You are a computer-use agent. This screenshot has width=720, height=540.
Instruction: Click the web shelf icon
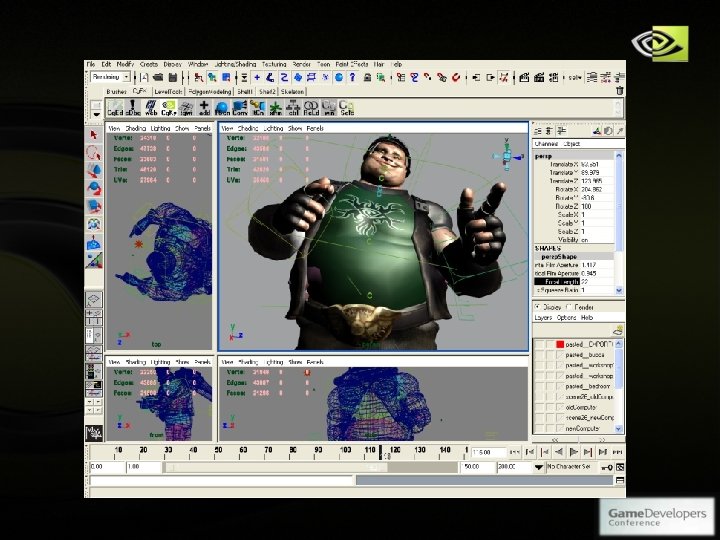coord(151,108)
